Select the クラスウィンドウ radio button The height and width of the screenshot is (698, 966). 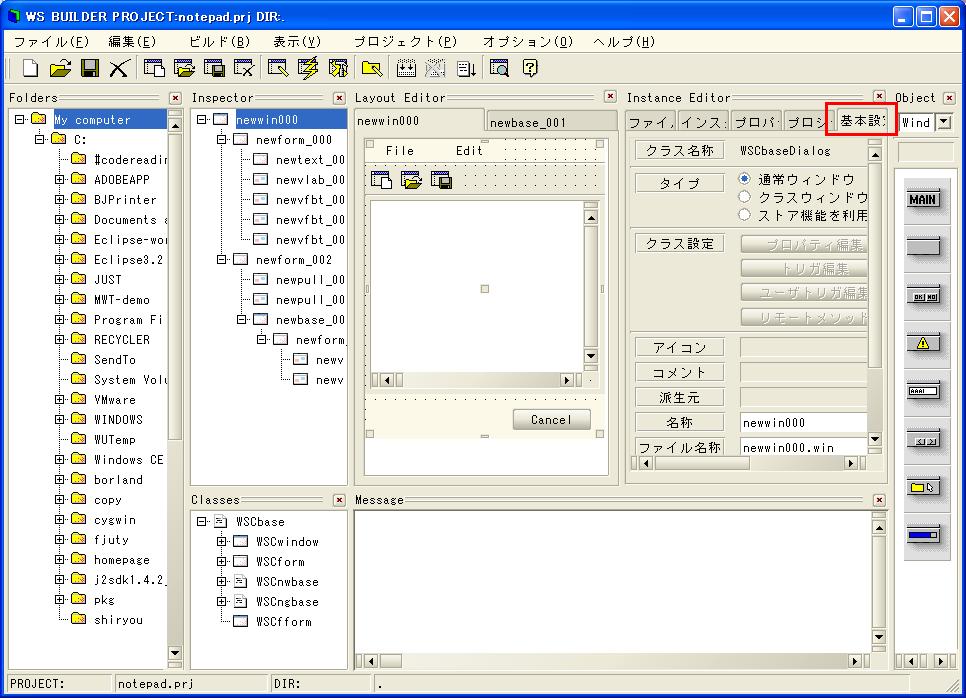[744, 197]
